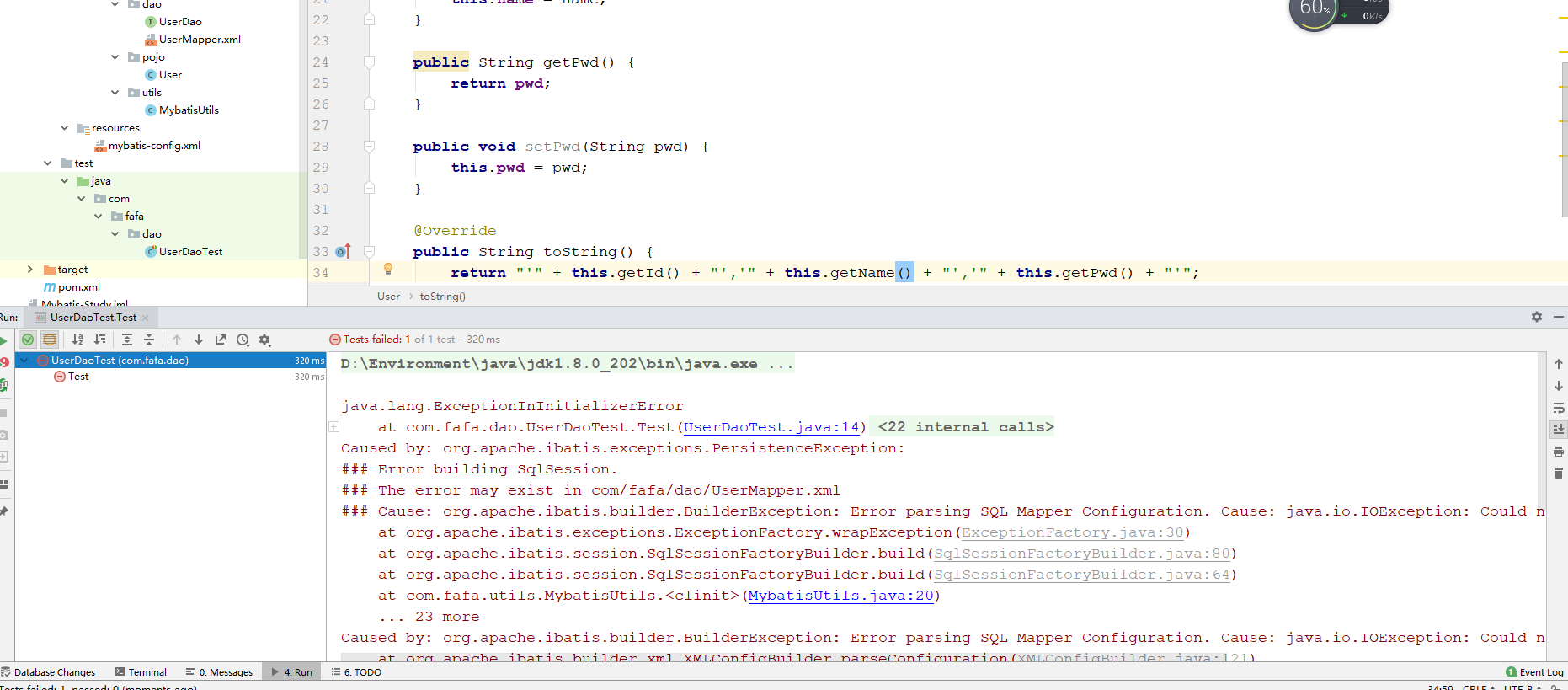This screenshot has height=690, width=1568.
Task: Fold the toString method at line 33
Action: 369,251
